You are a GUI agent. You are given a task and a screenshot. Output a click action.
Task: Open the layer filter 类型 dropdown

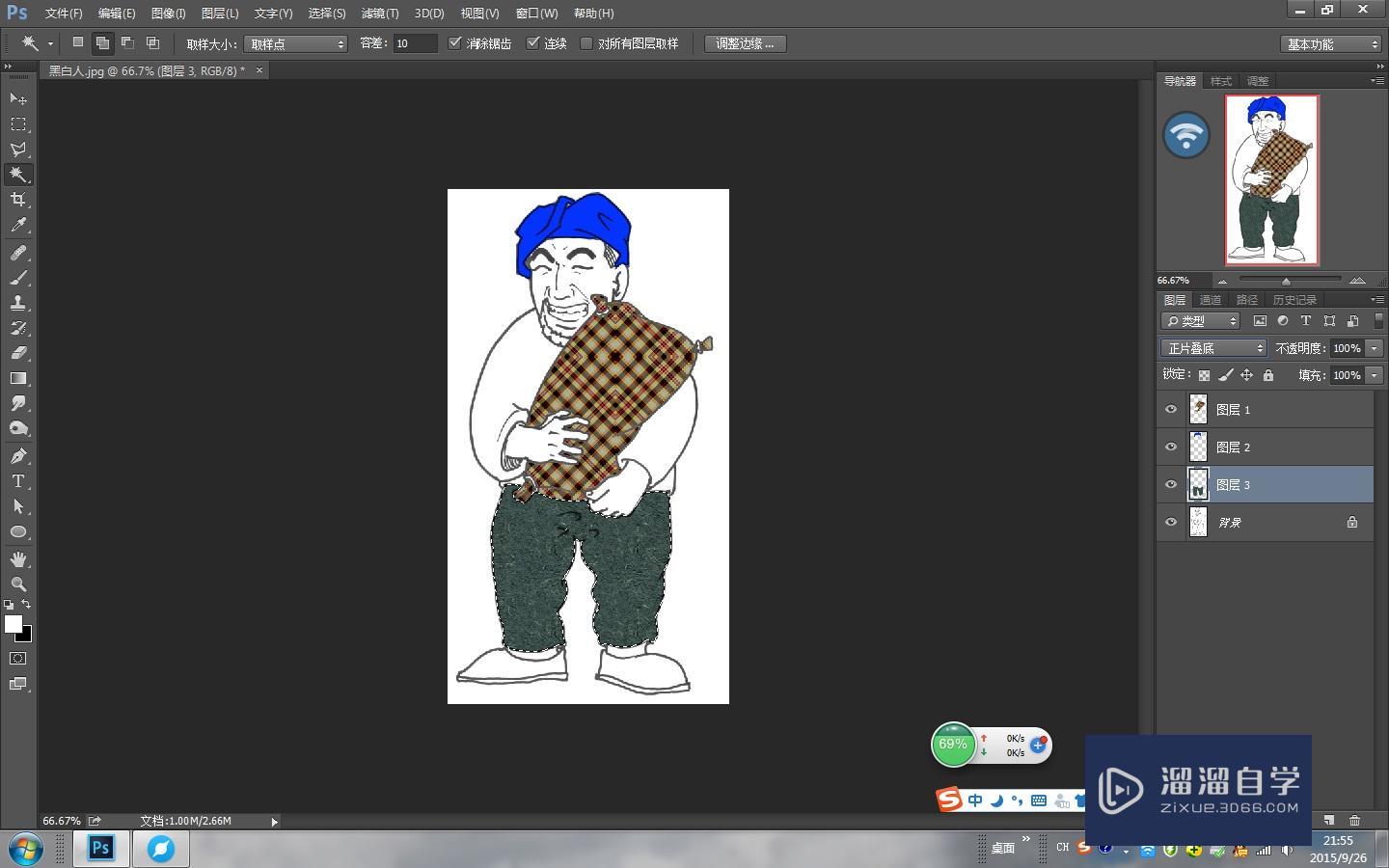[x=1201, y=321]
